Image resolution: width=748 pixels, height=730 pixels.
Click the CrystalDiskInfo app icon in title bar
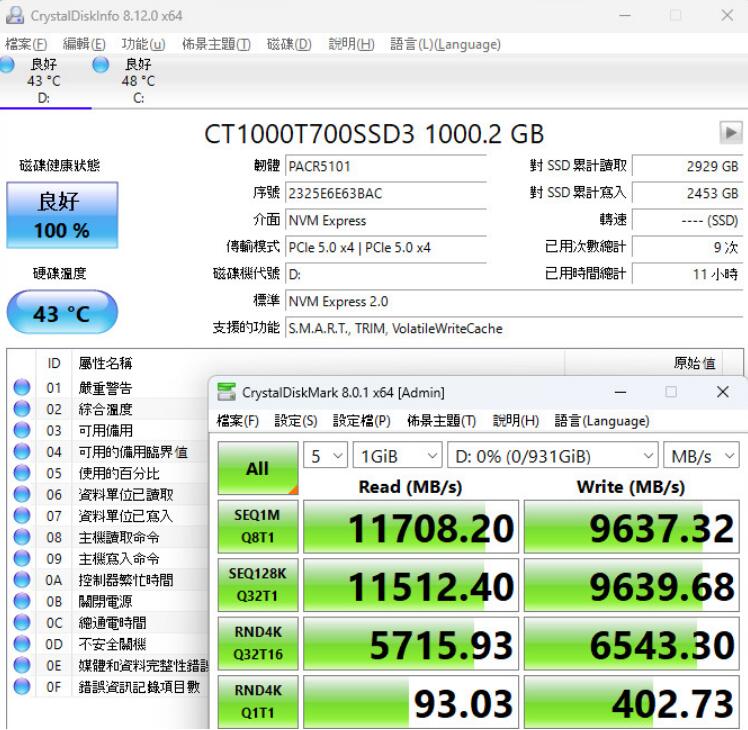14,15
